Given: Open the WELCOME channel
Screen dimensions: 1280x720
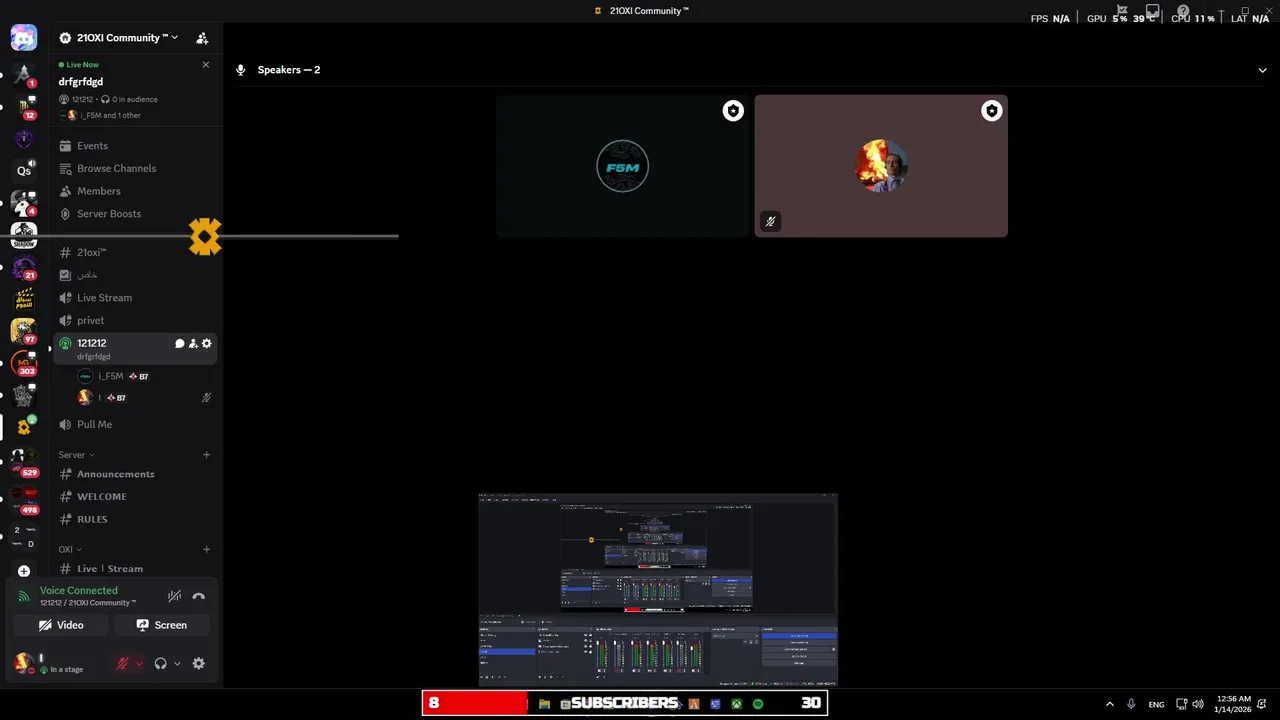Looking at the screenshot, I should (x=135, y=496).
